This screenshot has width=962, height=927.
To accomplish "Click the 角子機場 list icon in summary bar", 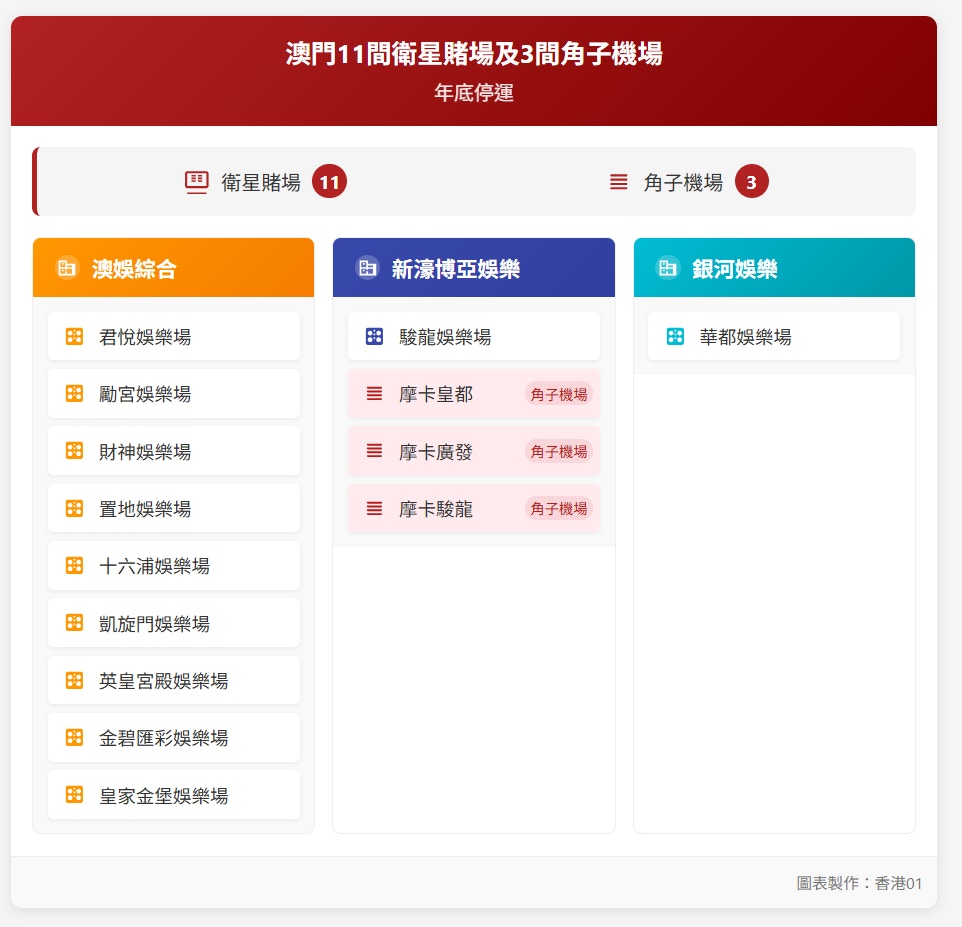I will pos(619,182).
